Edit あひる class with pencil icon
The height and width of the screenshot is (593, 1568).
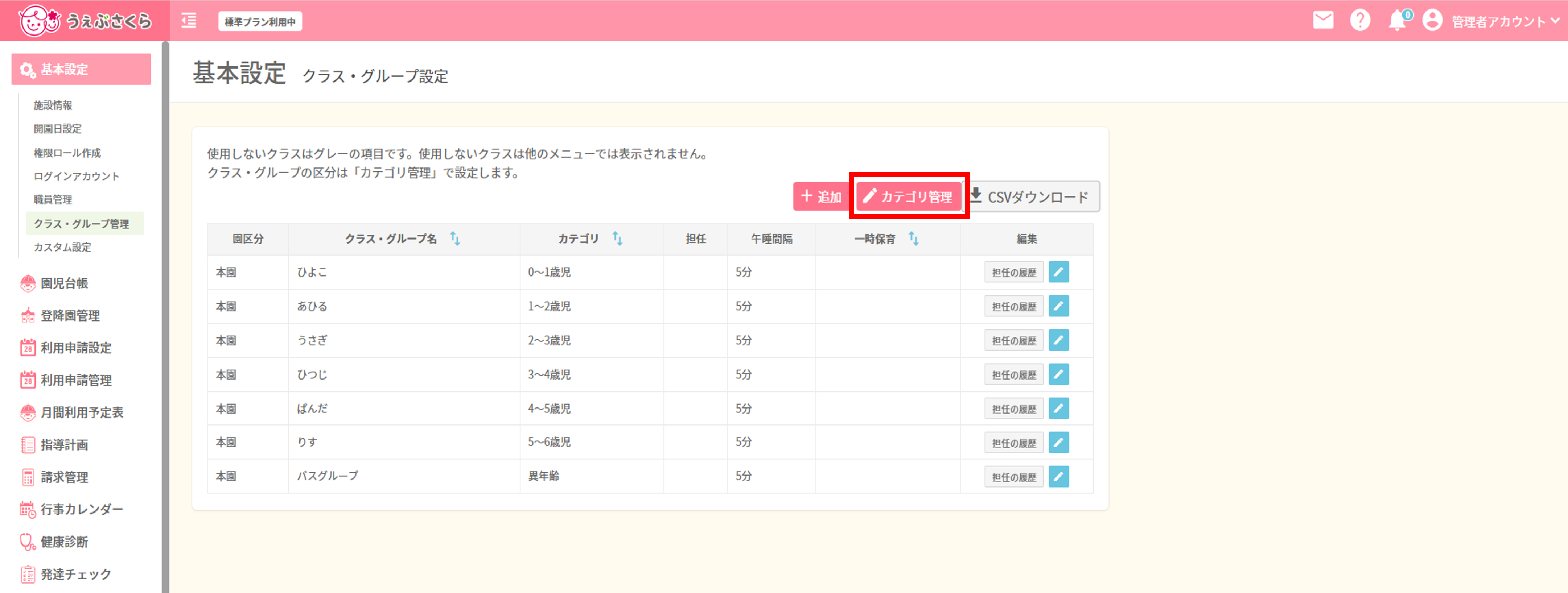pyautogui.click(x=1058, y=306)
